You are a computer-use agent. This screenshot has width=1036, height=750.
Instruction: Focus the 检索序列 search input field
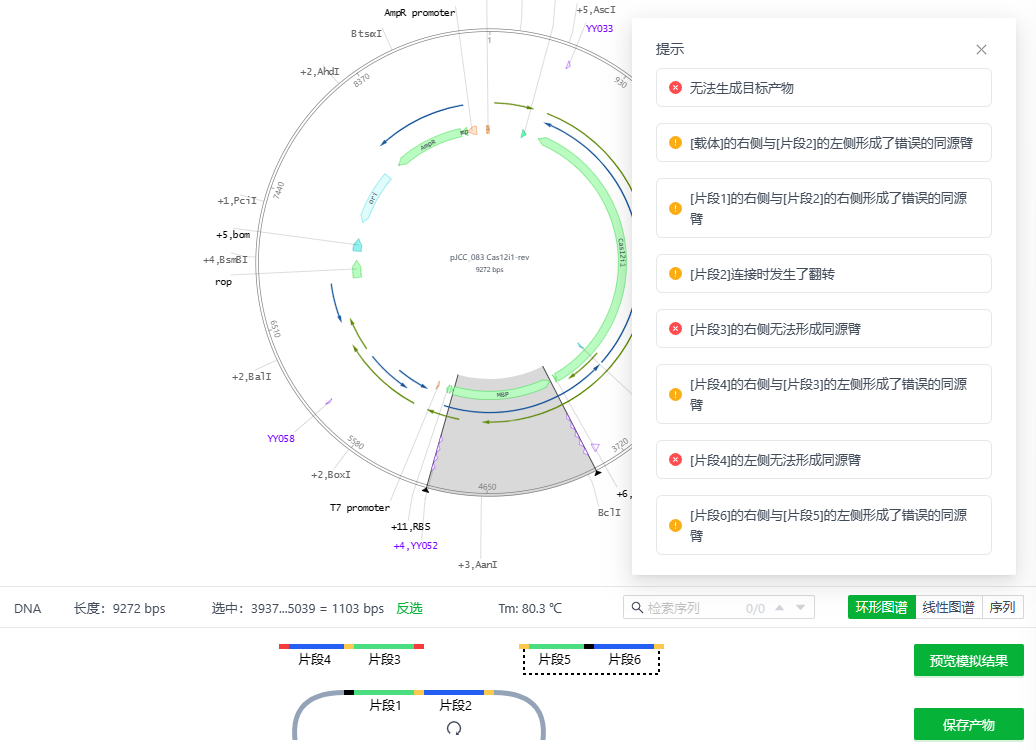(x=690, y=608)
